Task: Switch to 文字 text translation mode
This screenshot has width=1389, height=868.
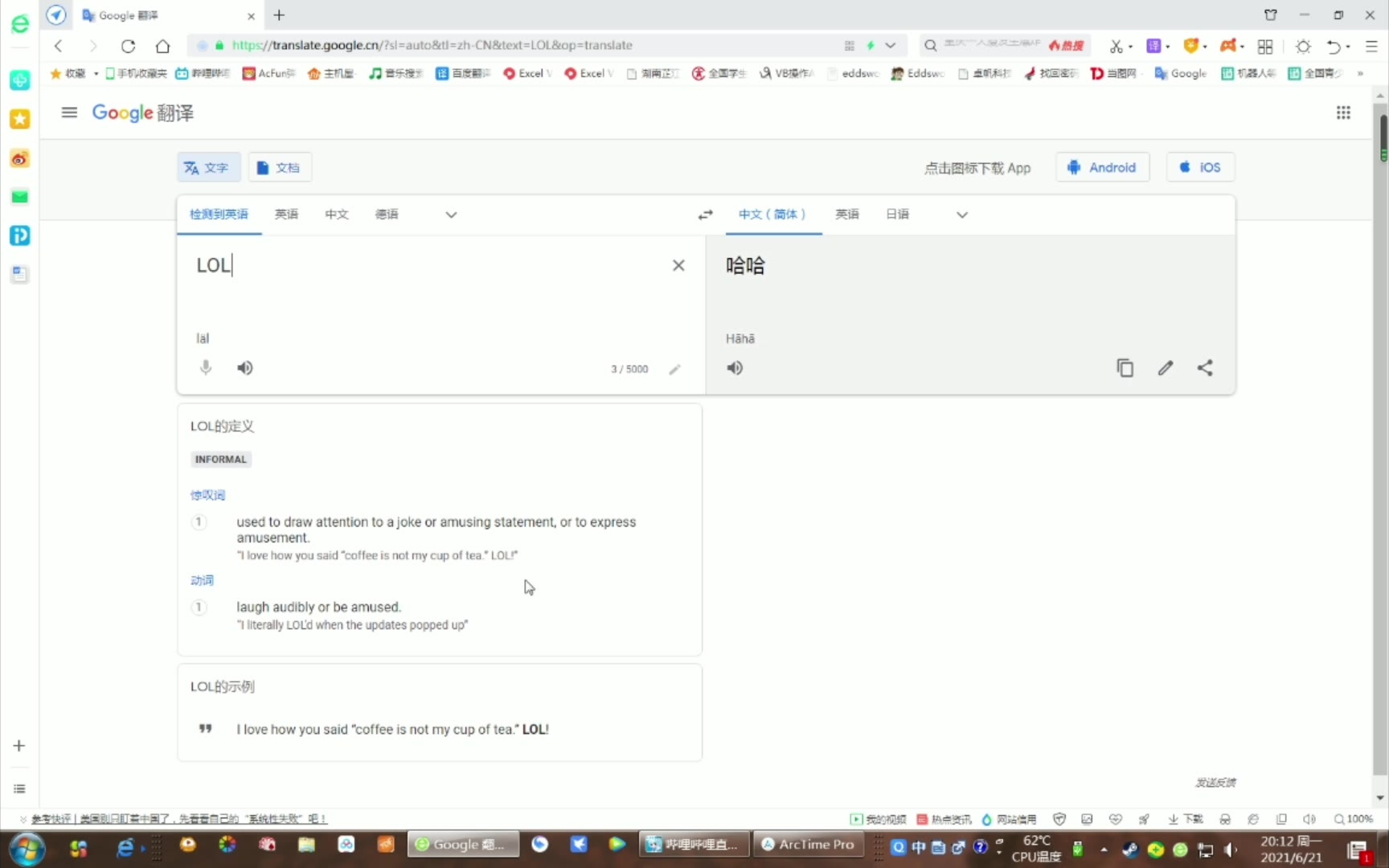Action: tap(208, 167)
